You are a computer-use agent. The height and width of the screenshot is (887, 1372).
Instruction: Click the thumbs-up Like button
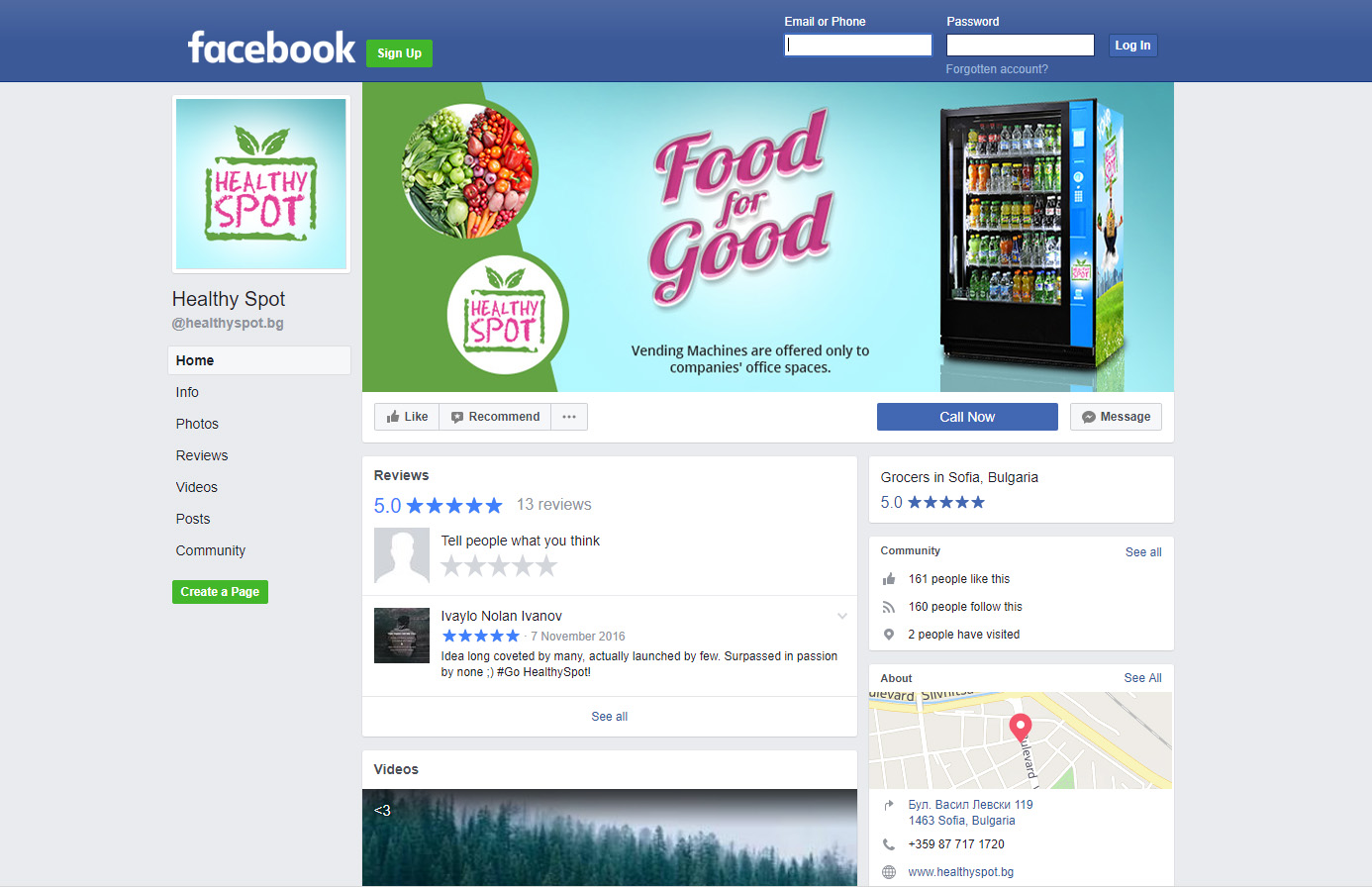coord(407,417)
